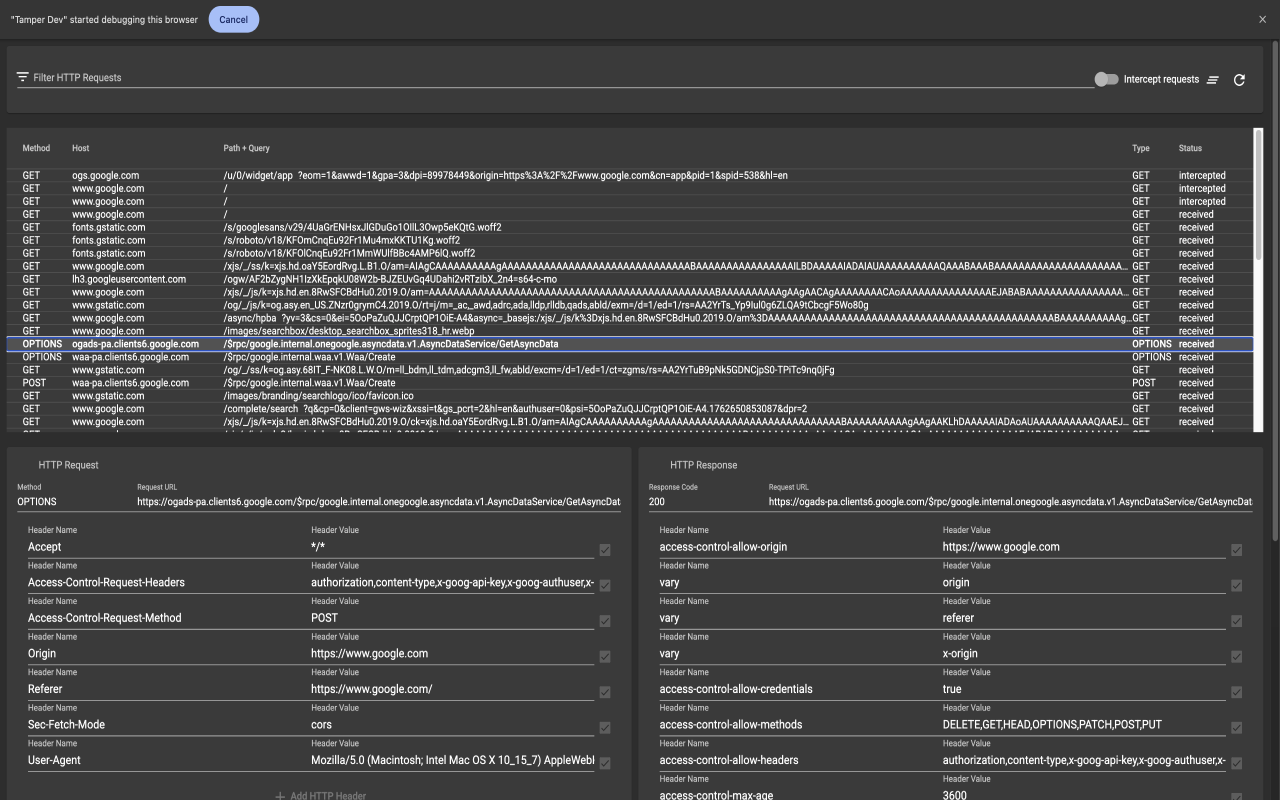Enable the Intercept requests toggle
Viewport: 1280px width, 800px height.
click(x=1106, y=78)
